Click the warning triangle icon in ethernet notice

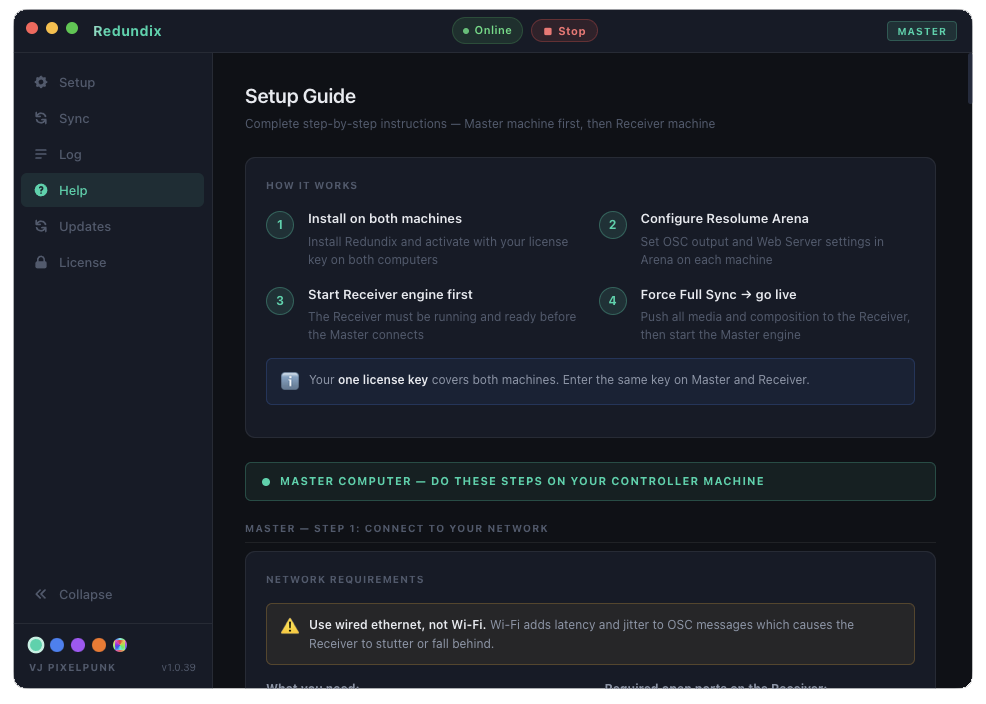pyautogui.click(x=290, y=625)
